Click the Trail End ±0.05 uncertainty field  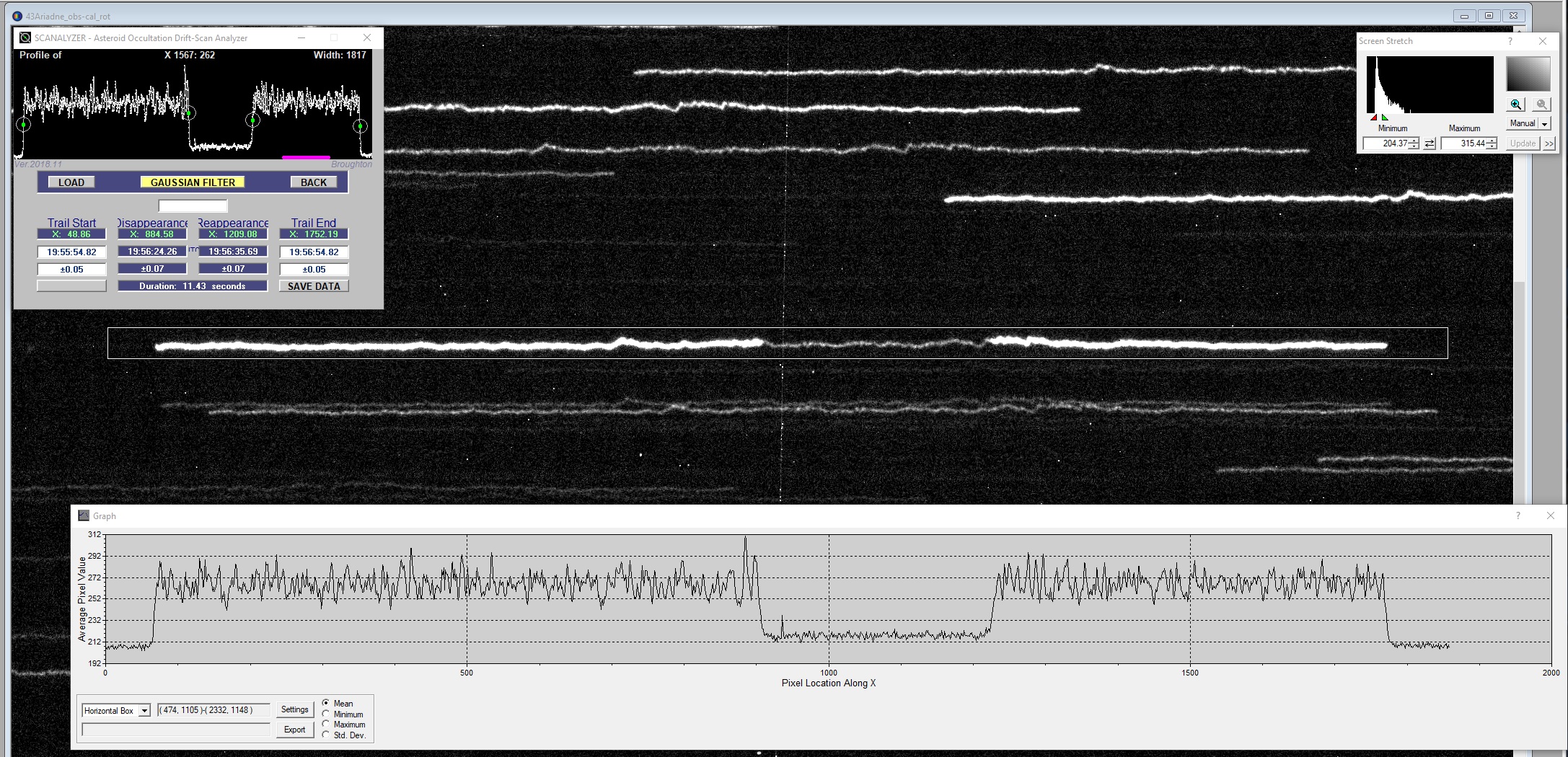(x=314, y=270)
